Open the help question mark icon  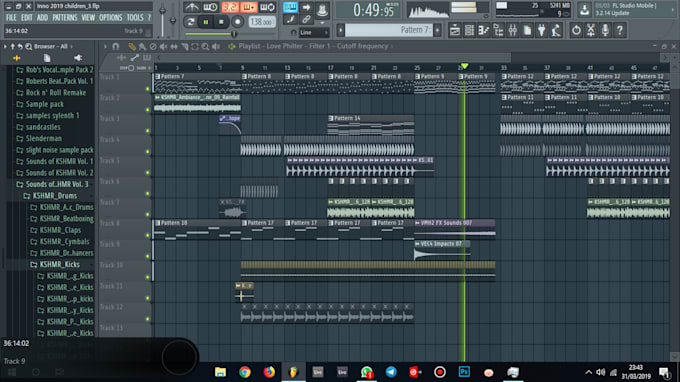coord(620,30)
